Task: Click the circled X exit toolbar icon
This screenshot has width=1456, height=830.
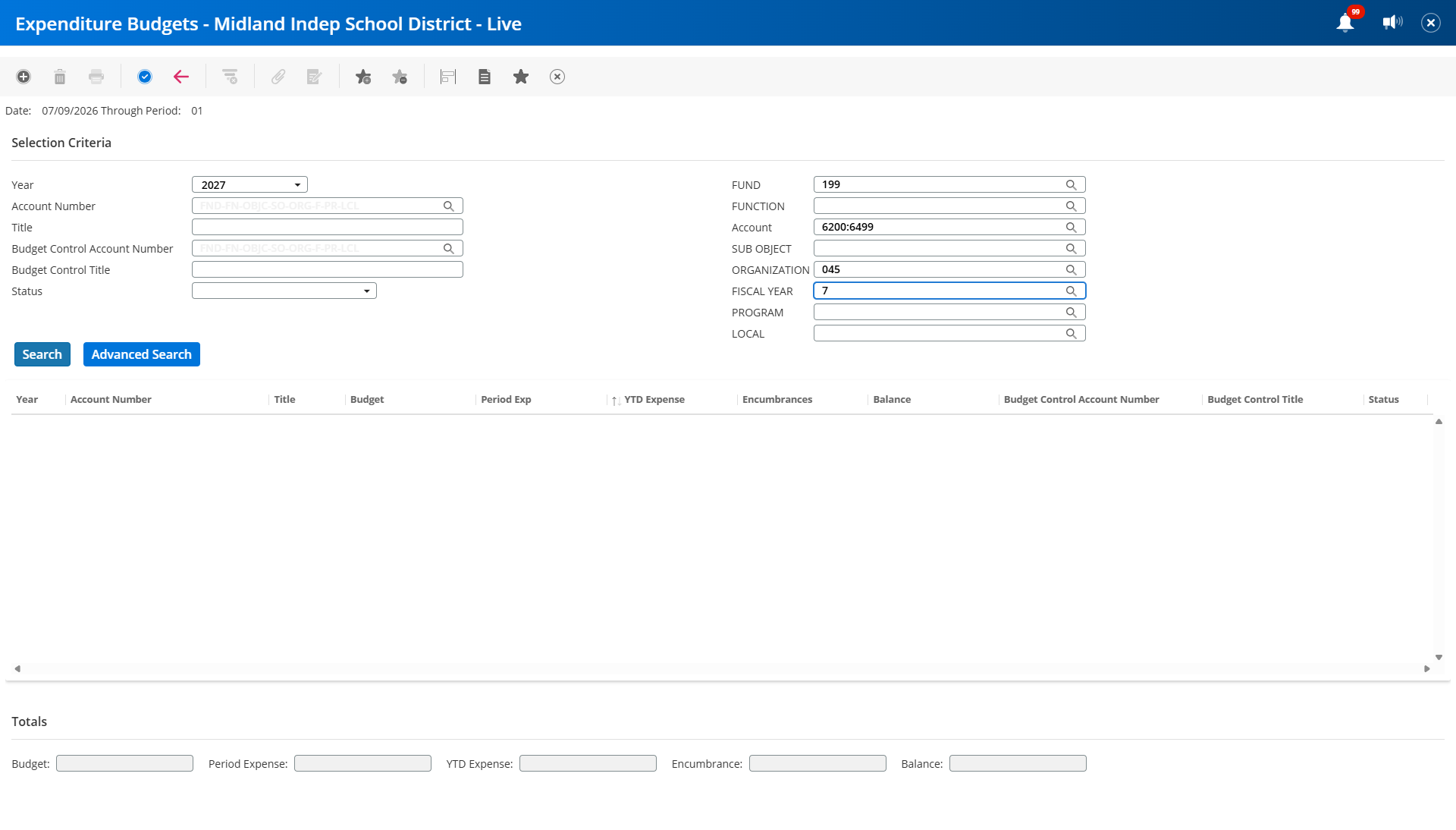Action: pos(557,77)
